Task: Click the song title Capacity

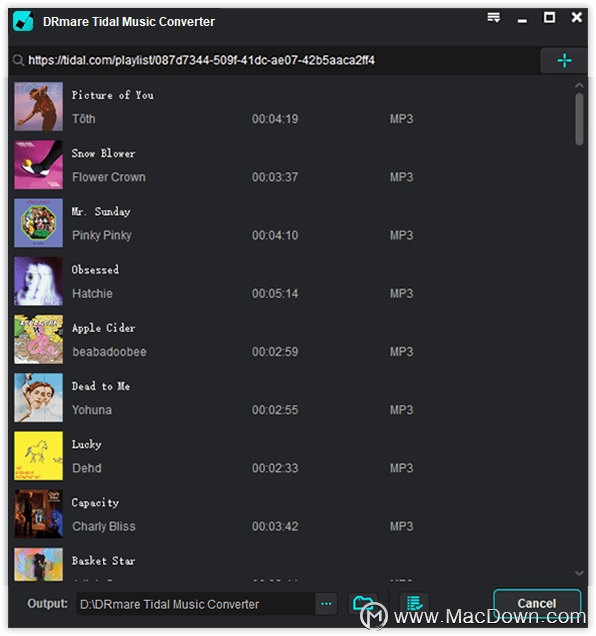Action: tap(95, 503)
